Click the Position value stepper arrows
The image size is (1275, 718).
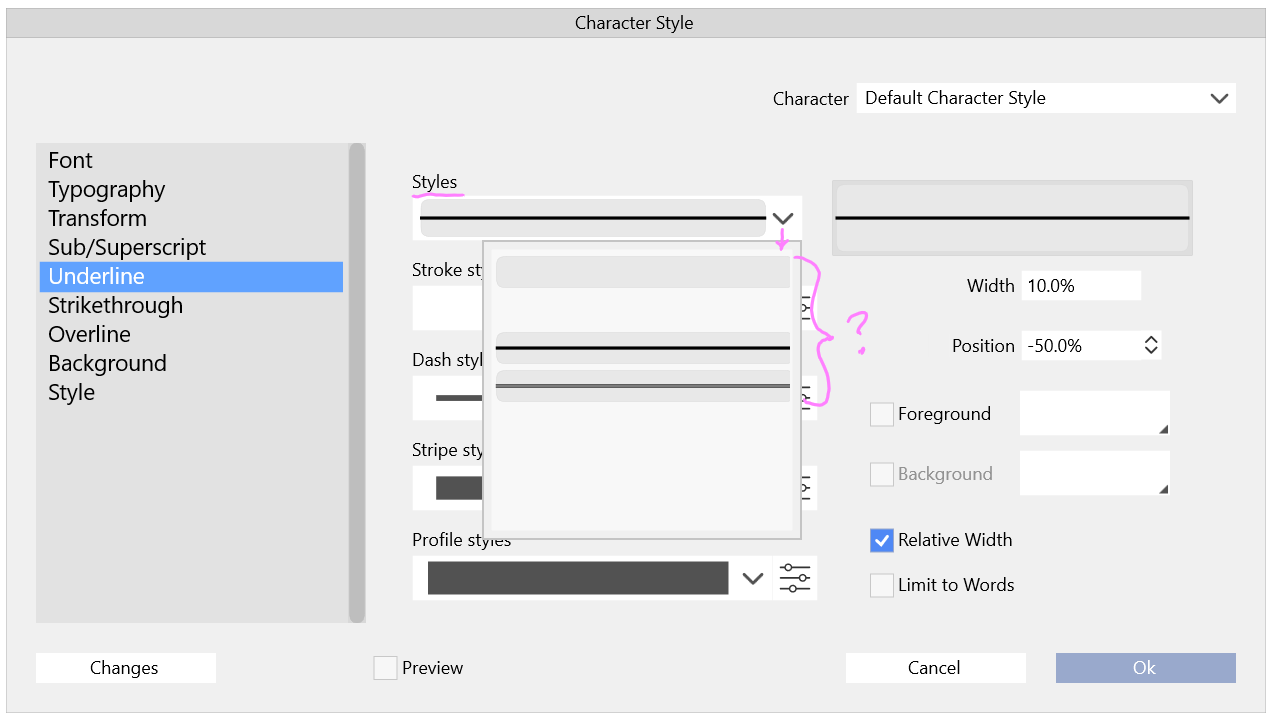[x=1151, y=345]
